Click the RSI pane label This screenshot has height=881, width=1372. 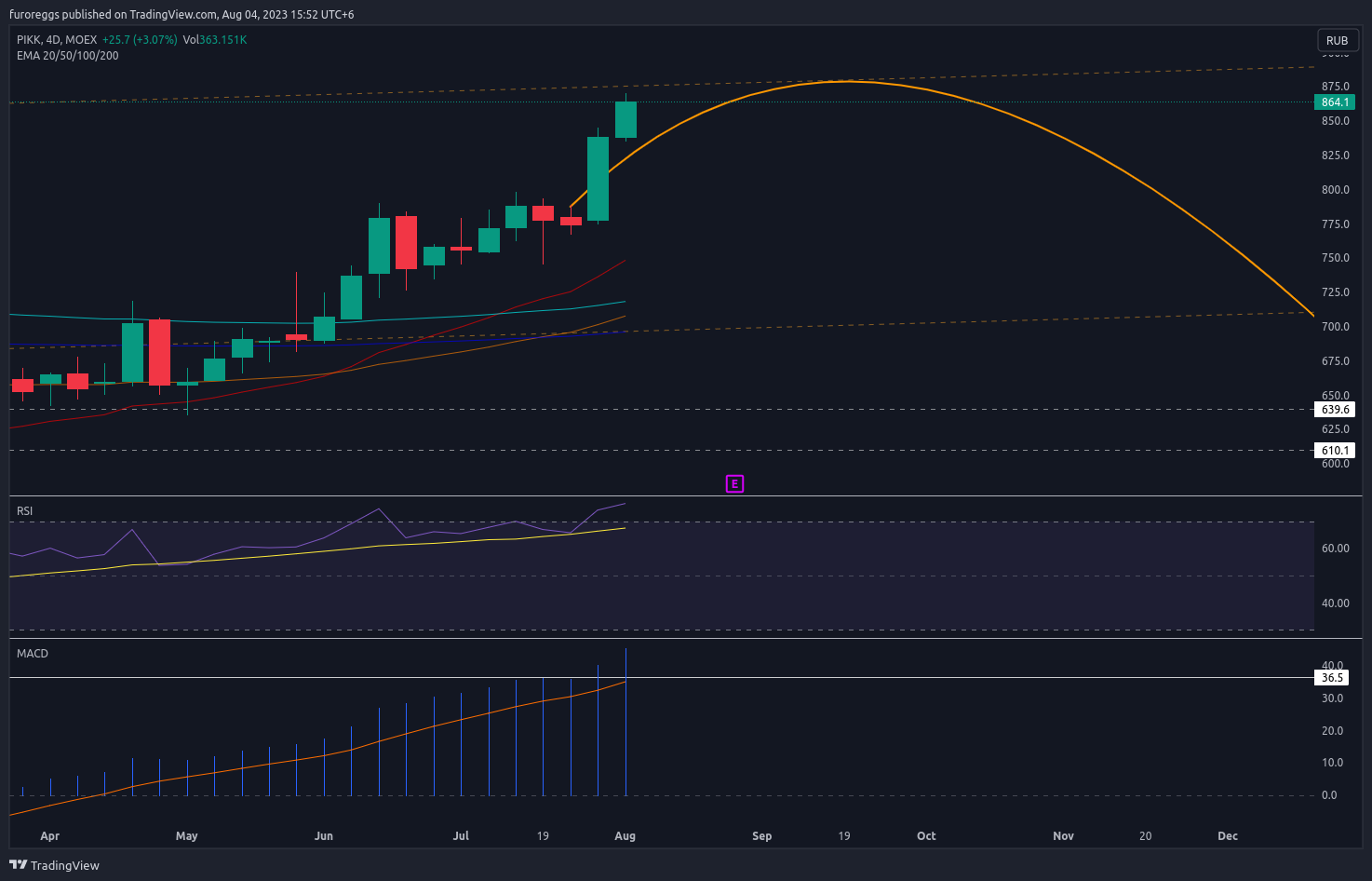tap(25, 511)
